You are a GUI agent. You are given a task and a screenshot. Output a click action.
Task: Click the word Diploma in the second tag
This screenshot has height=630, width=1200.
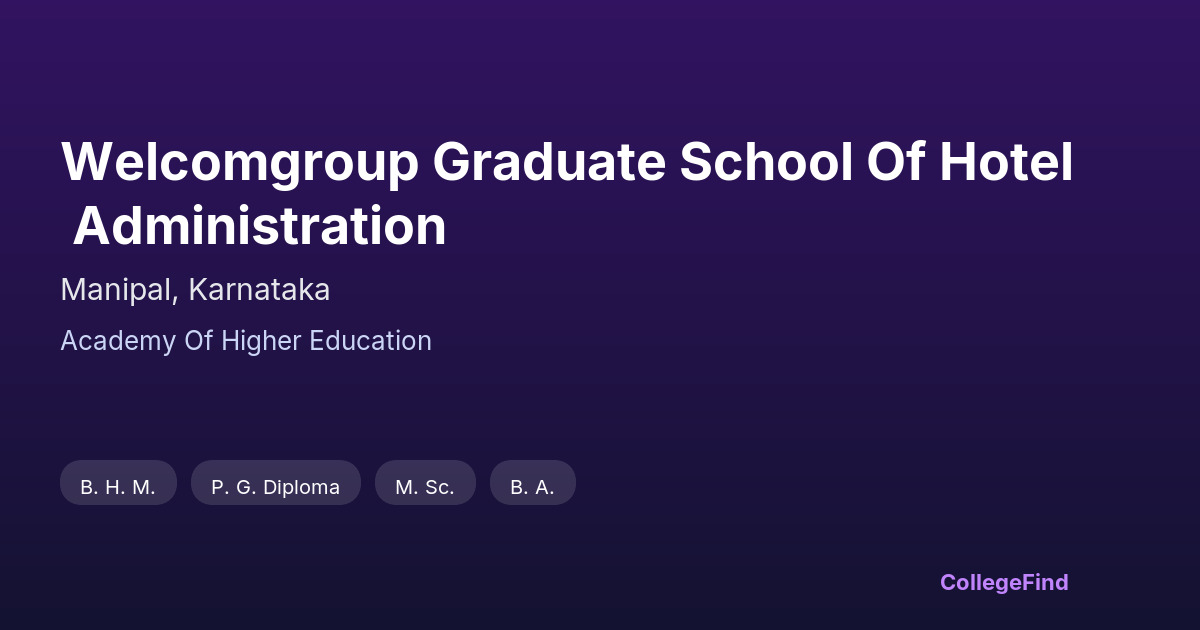pos(301,487)
